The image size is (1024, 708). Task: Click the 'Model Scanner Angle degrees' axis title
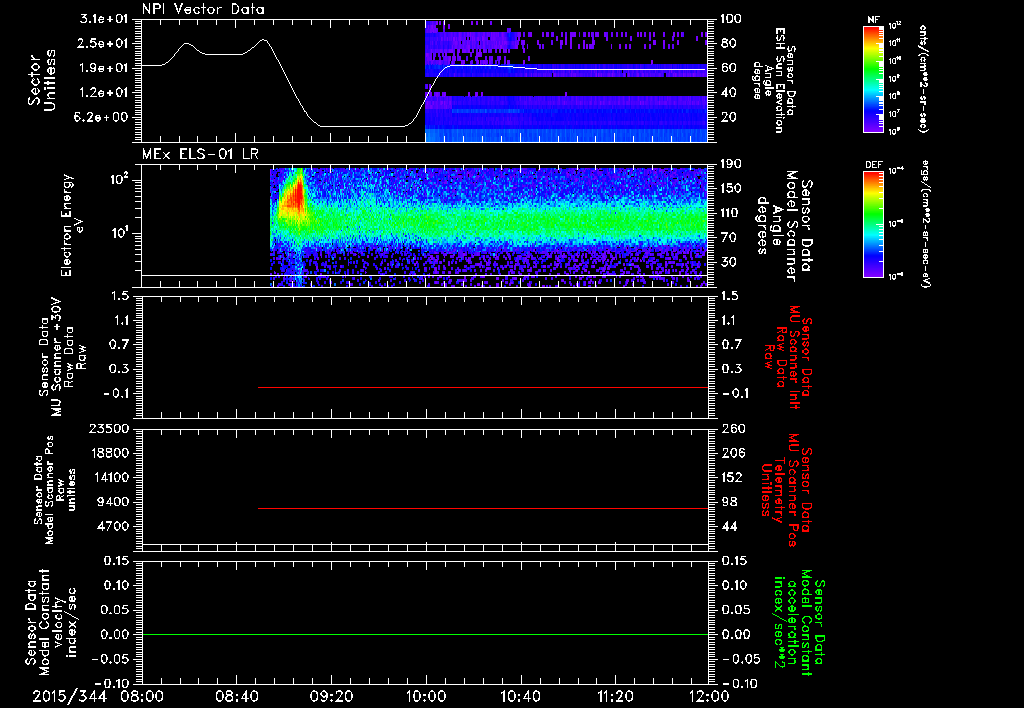coord(784,226)
